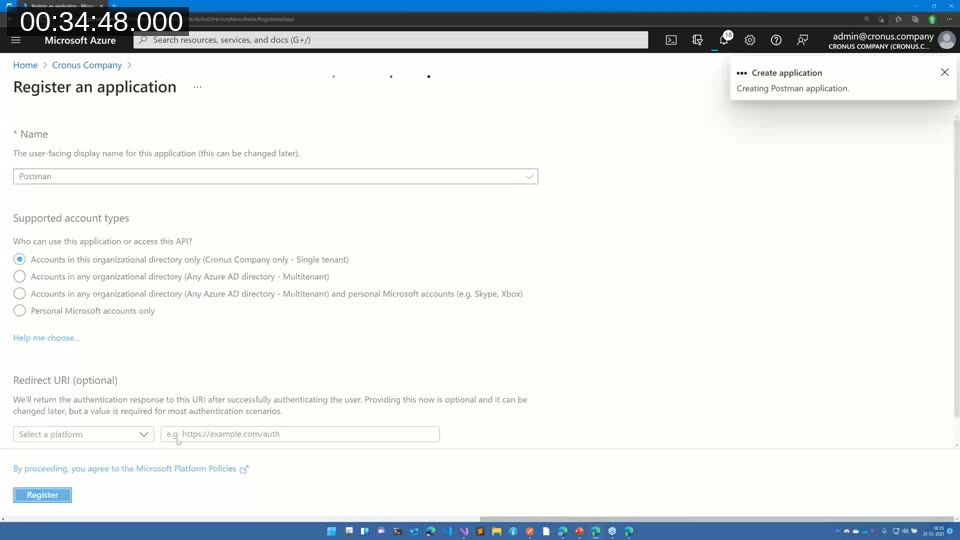The width and height of the screenshot is (960, 540).
Task: Click the horizontal scrollbar at page bottom
Action: click(716, 519)
